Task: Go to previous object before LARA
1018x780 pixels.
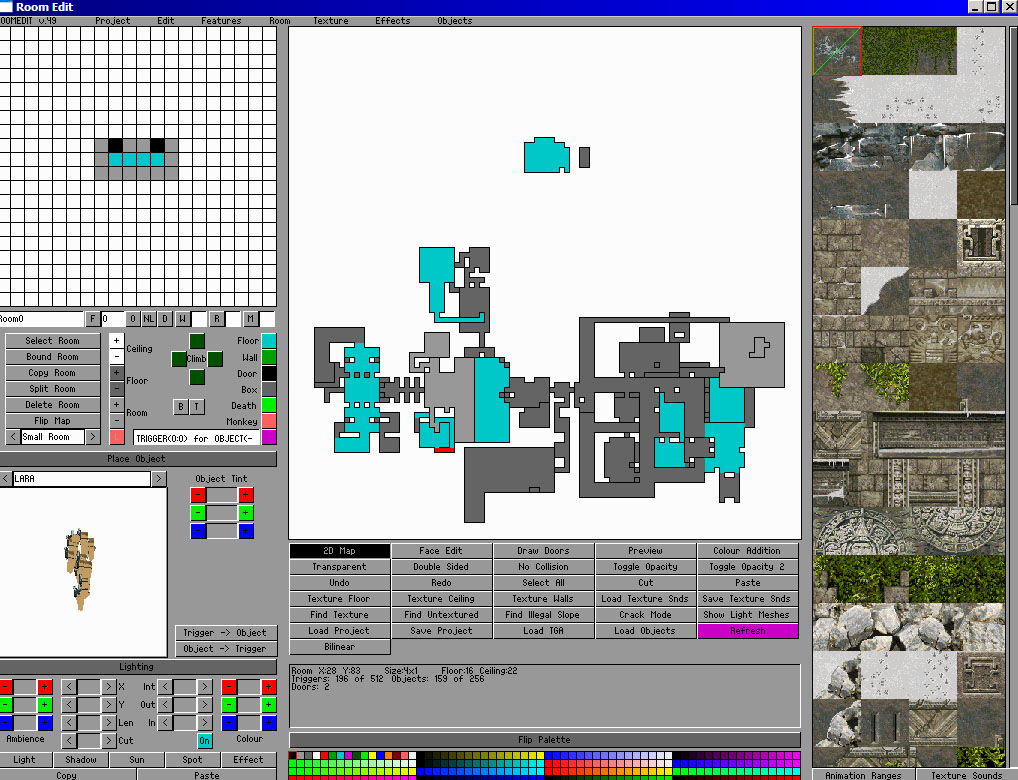Action: 5,479
